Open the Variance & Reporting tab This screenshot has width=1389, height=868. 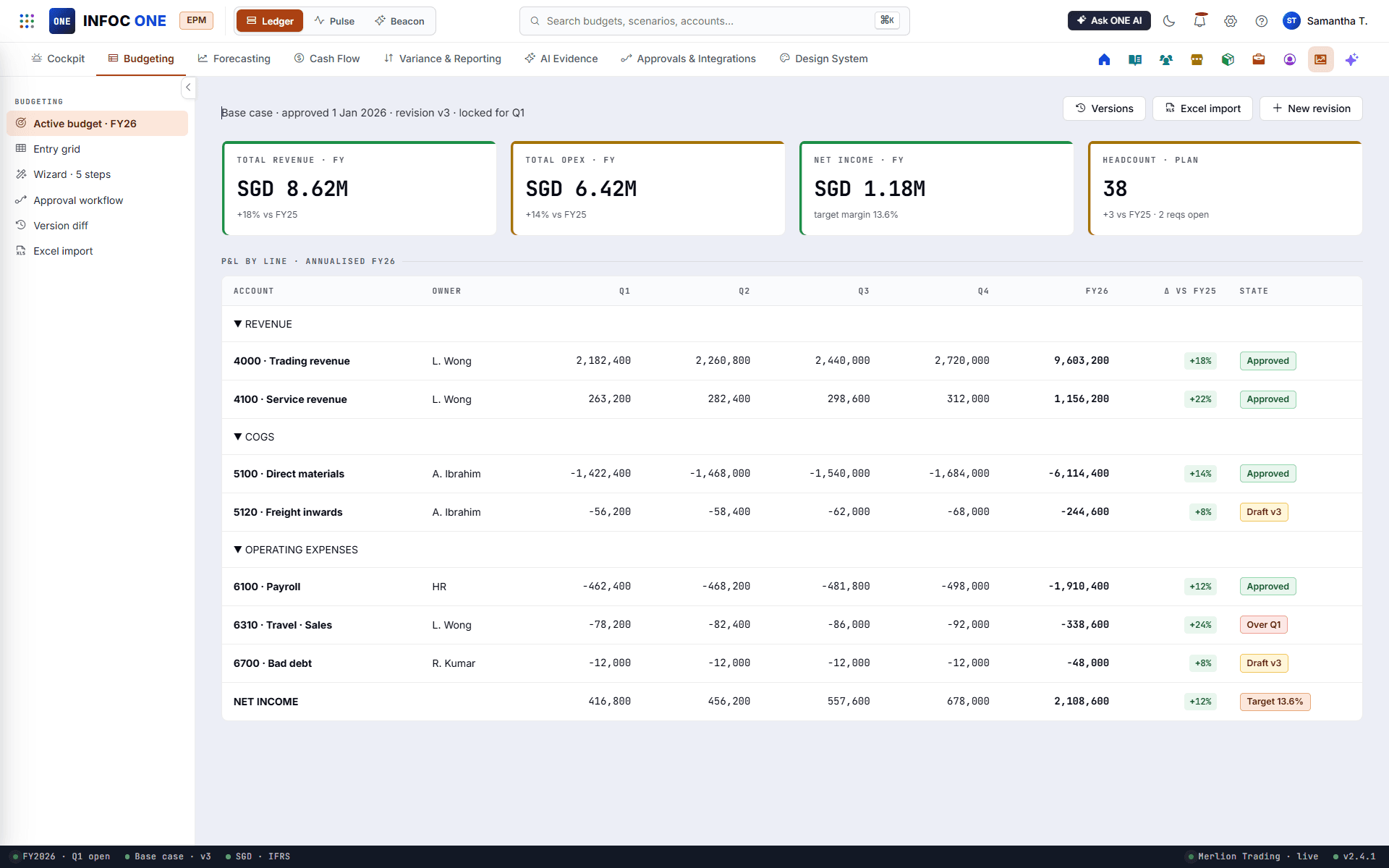[x=442, y=59]
